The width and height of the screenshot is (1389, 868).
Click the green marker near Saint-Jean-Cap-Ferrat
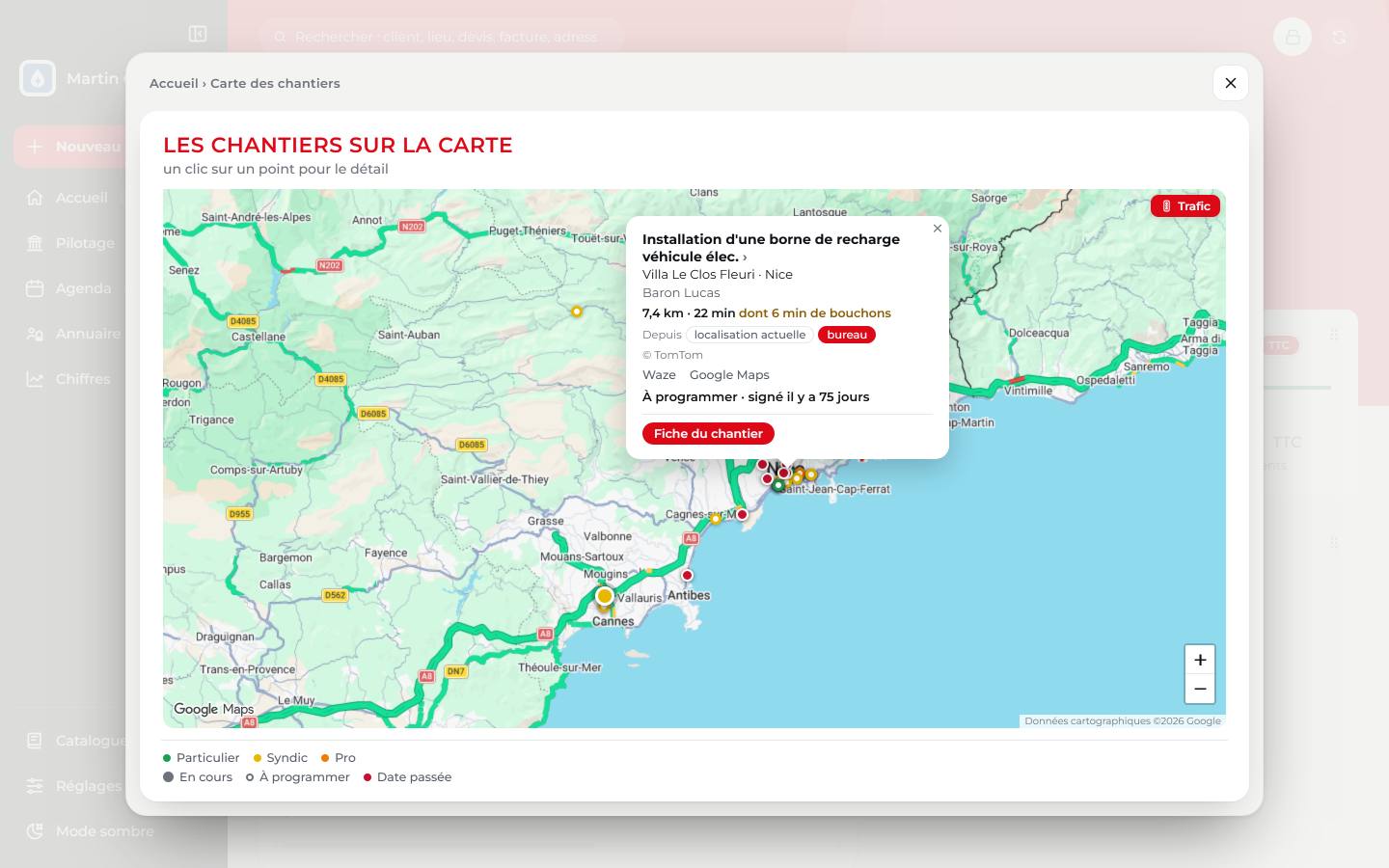[777, 485]
